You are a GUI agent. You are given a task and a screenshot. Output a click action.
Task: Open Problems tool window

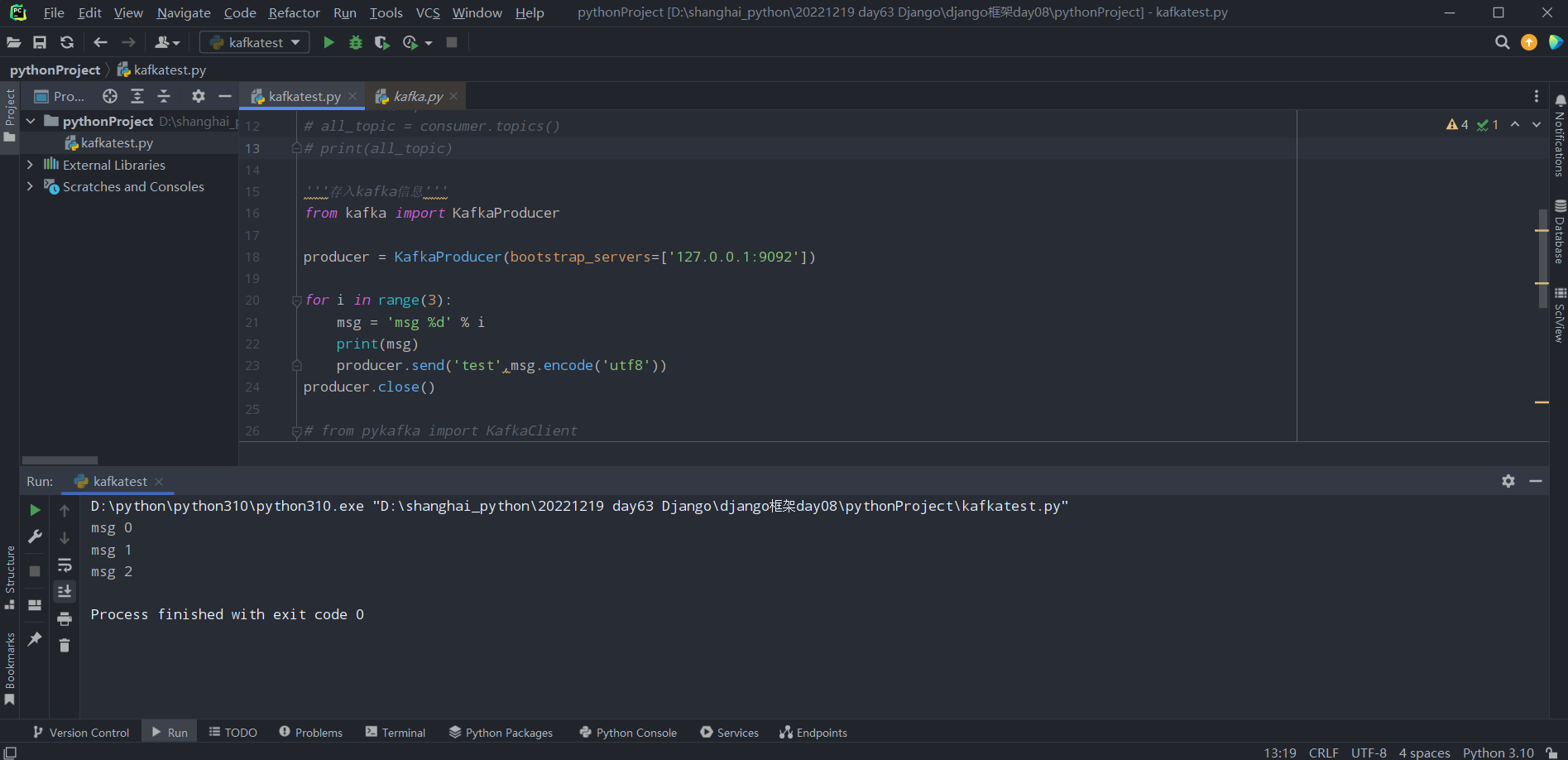click(311, 733)
